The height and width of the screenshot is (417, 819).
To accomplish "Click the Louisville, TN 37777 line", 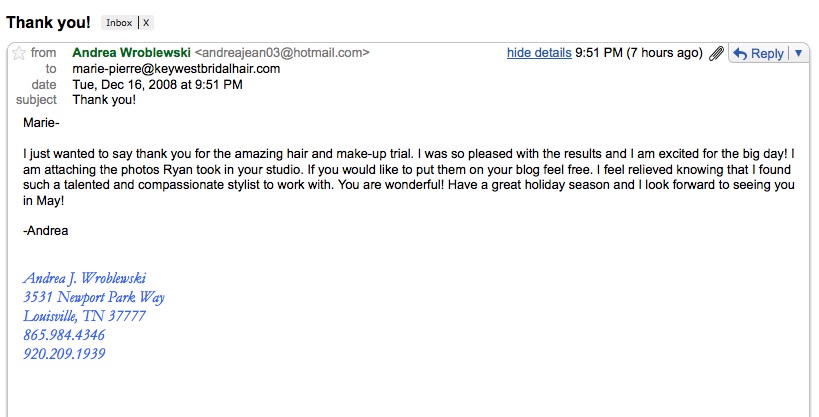I will pos(84,316).
